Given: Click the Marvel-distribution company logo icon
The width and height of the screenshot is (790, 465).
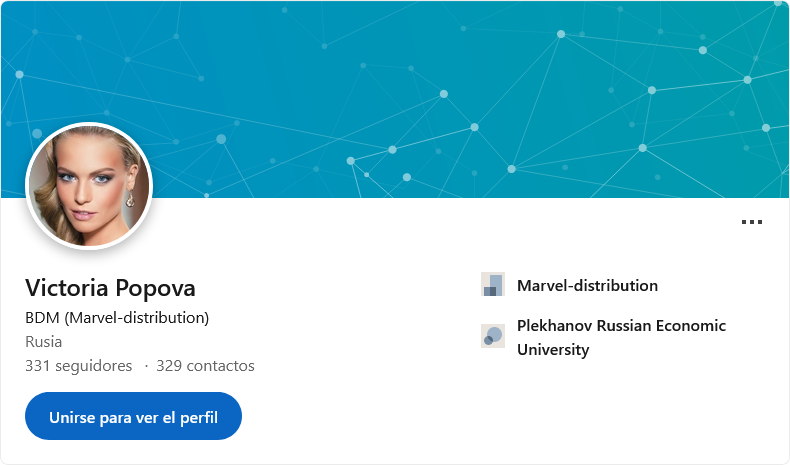Looking at the screenshot, I should tap(493, 285).
